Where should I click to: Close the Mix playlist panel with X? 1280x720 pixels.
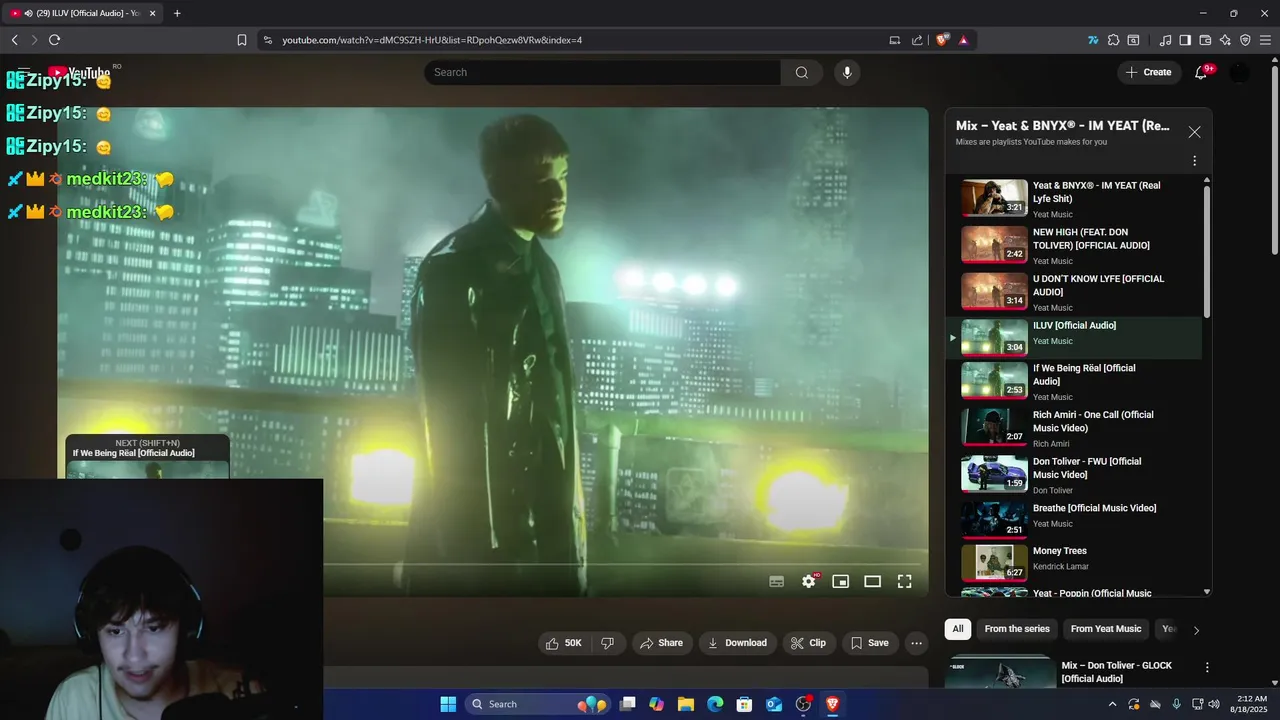pyautogui.click(x=1194, y=132)
